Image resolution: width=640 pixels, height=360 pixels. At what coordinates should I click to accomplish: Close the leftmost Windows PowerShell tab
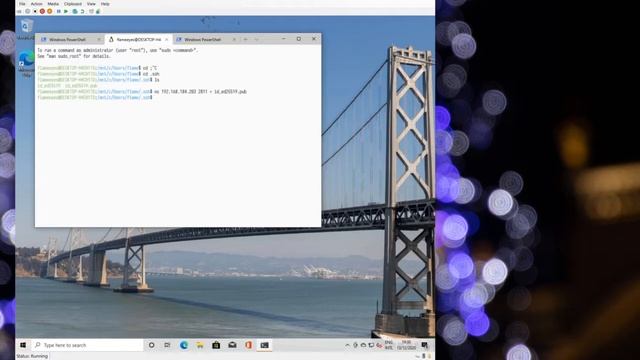point(99,40)
